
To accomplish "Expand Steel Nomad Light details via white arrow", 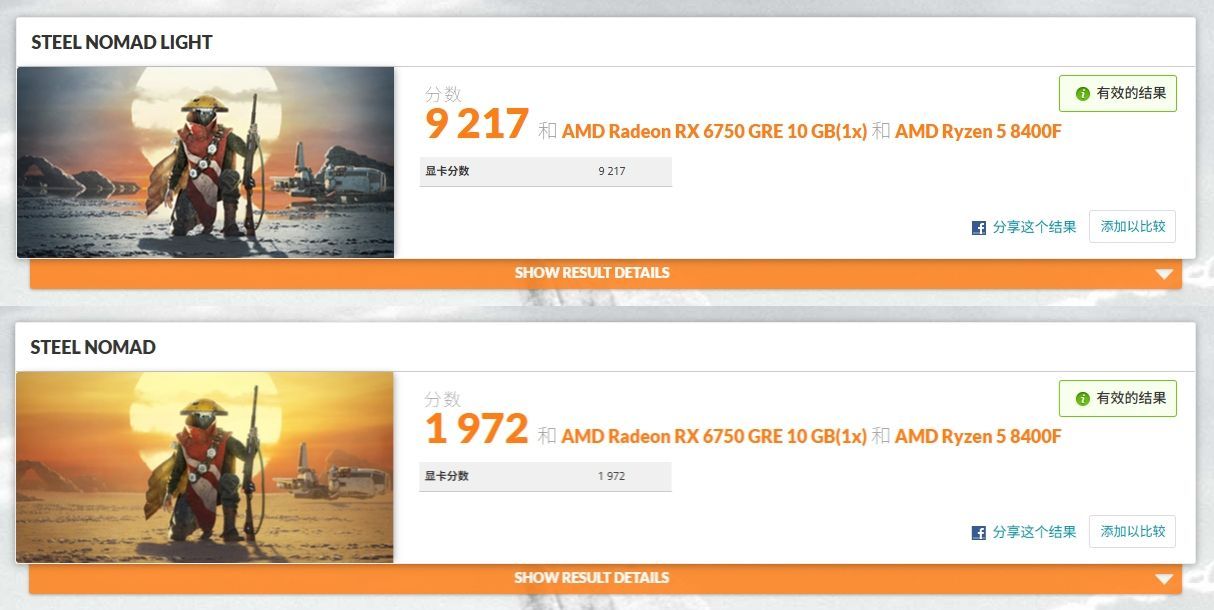I will (x=1163, y=274).
